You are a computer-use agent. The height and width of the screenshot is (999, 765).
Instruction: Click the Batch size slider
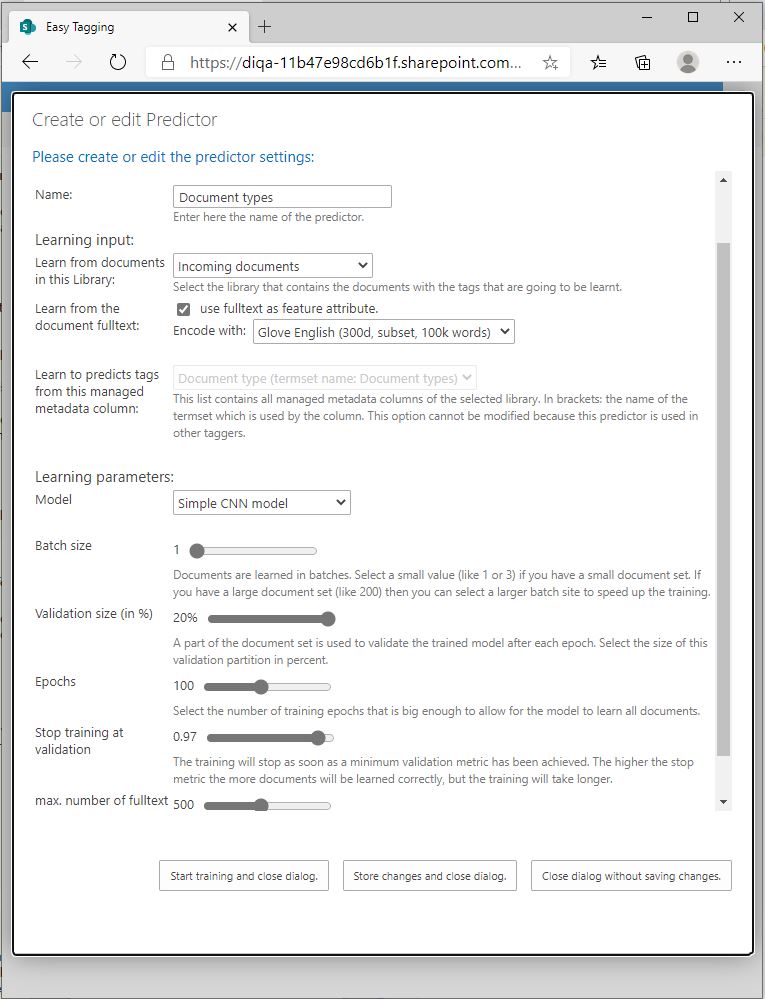254,551
